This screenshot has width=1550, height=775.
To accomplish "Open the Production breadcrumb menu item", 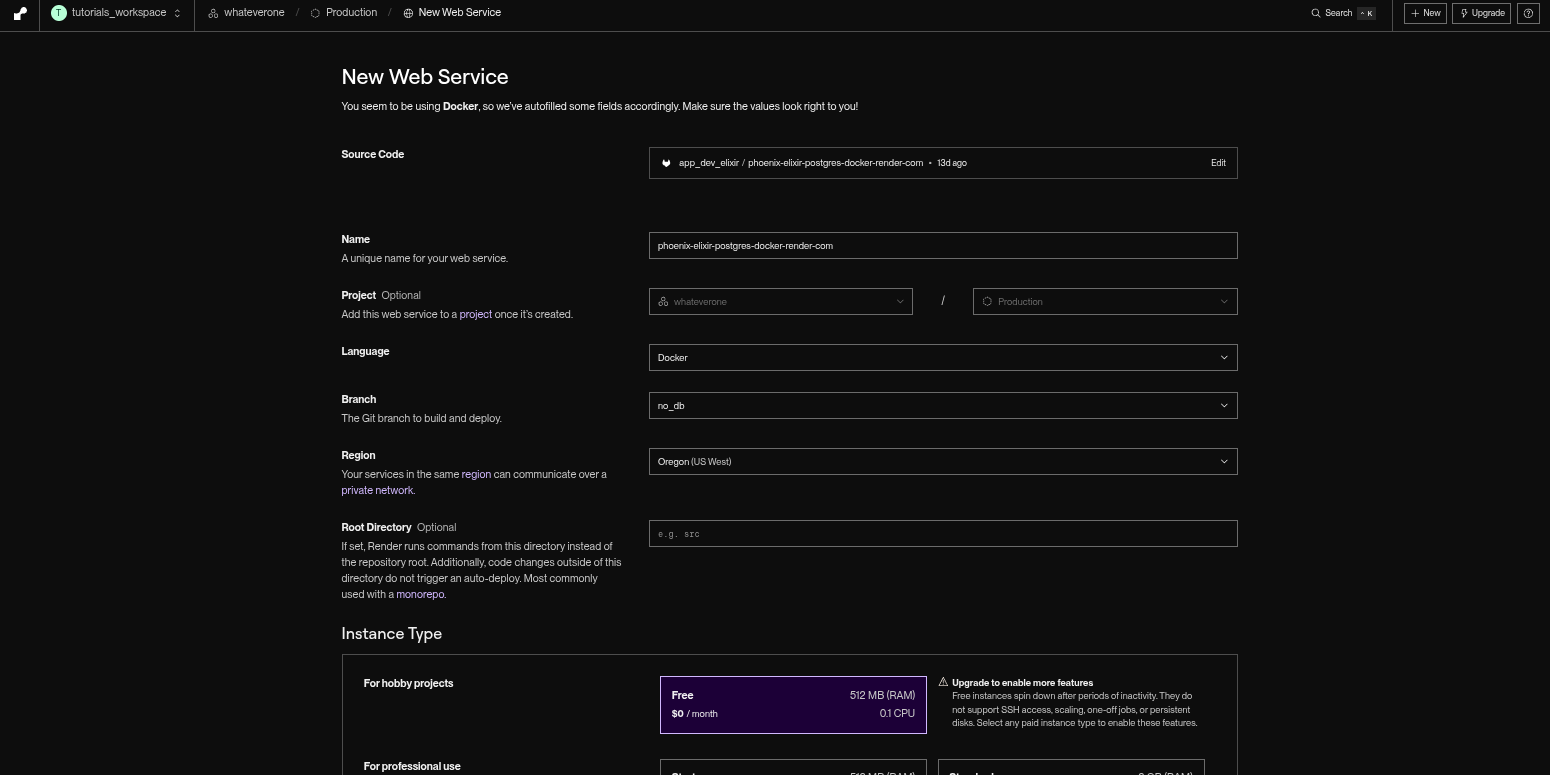I will click(350, 12).
